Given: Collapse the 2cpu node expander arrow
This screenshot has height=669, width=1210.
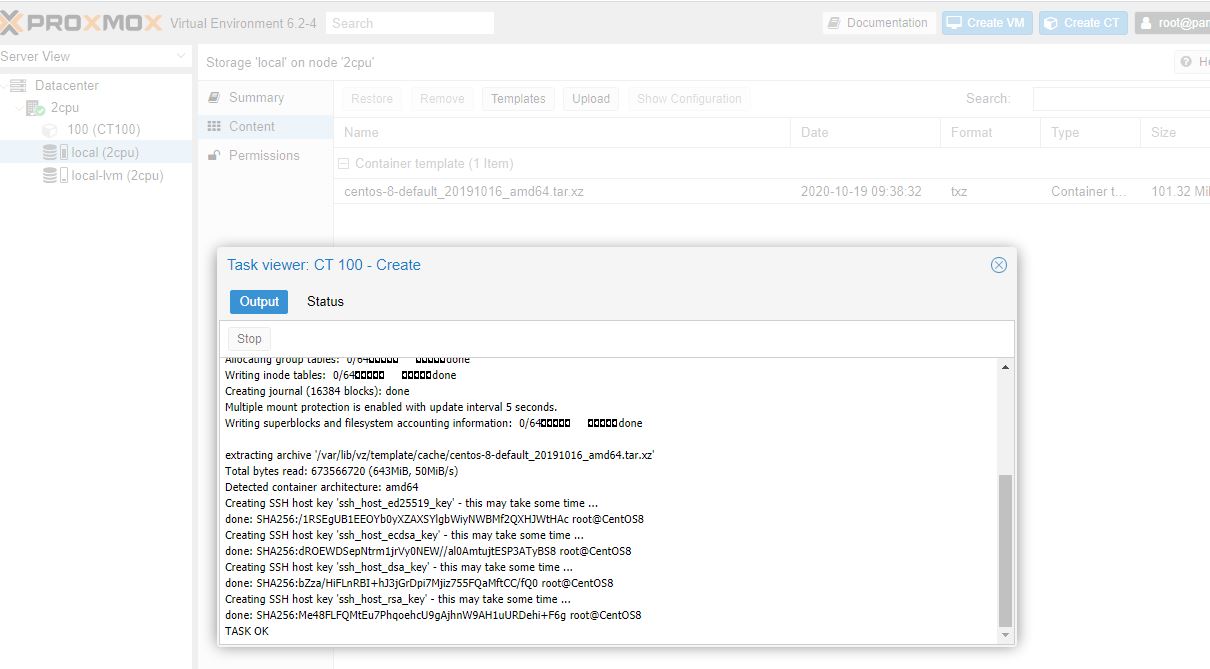Looking at the screenshot, I should pyautogui.click(x=17, y=108).
